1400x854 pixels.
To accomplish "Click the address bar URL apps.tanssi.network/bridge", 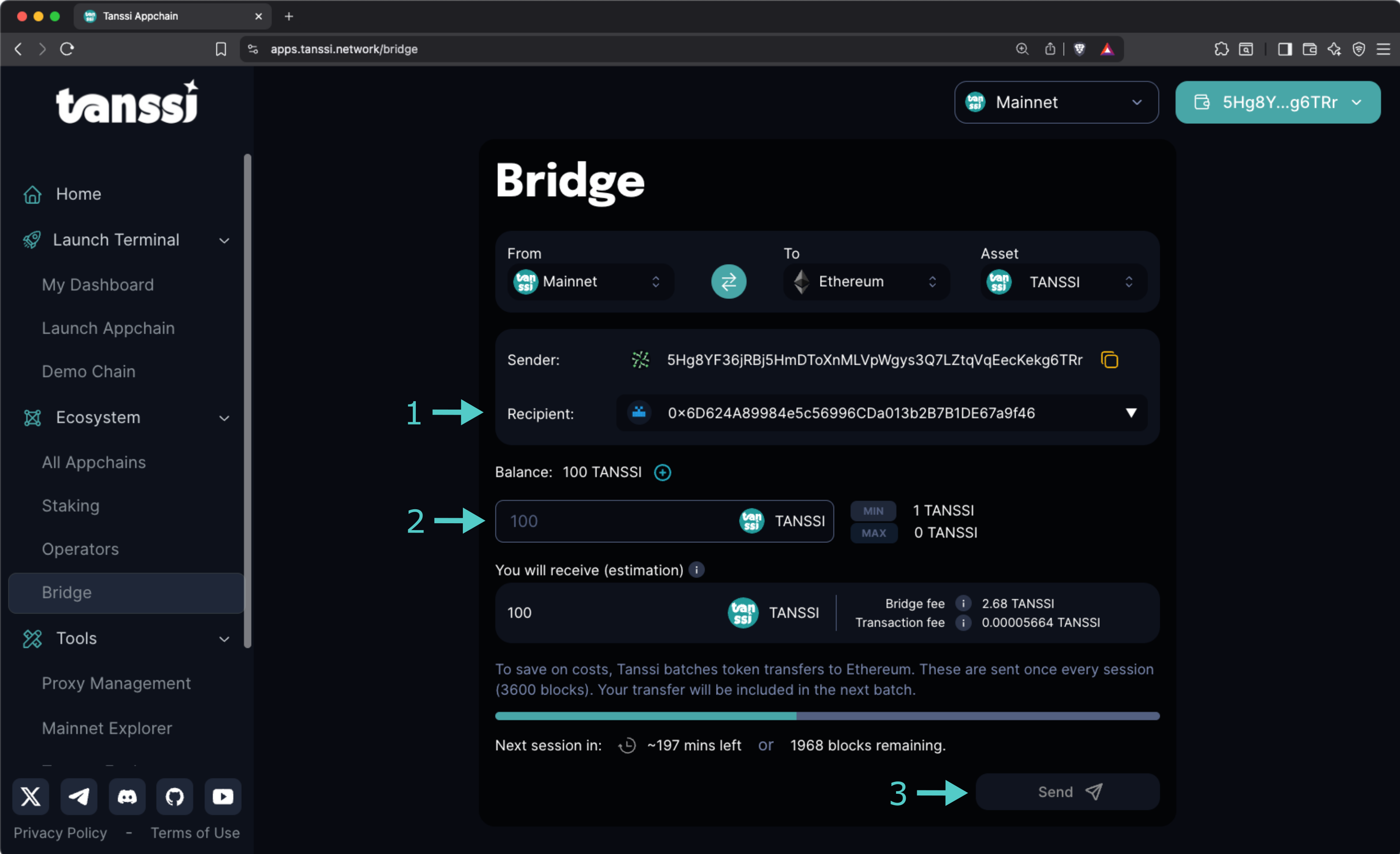I will click(344, 49).
